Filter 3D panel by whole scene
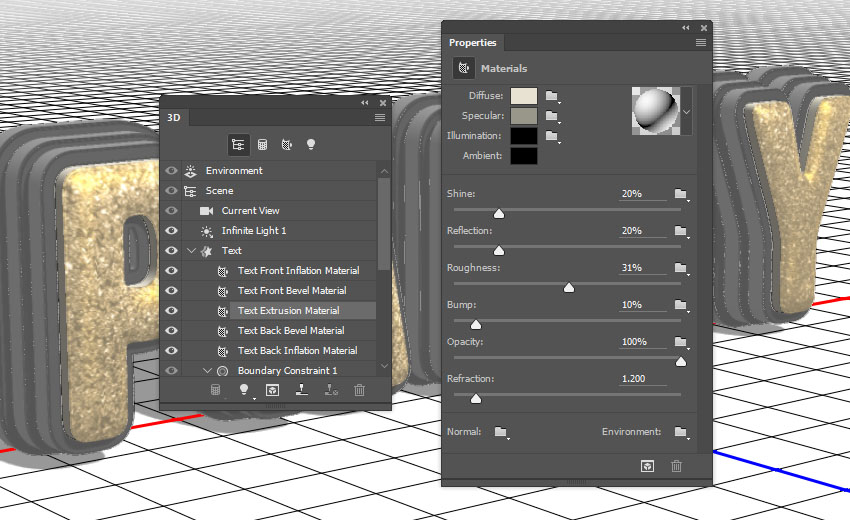The width and height of the screenshot is (850, 520). coord(238,145)
